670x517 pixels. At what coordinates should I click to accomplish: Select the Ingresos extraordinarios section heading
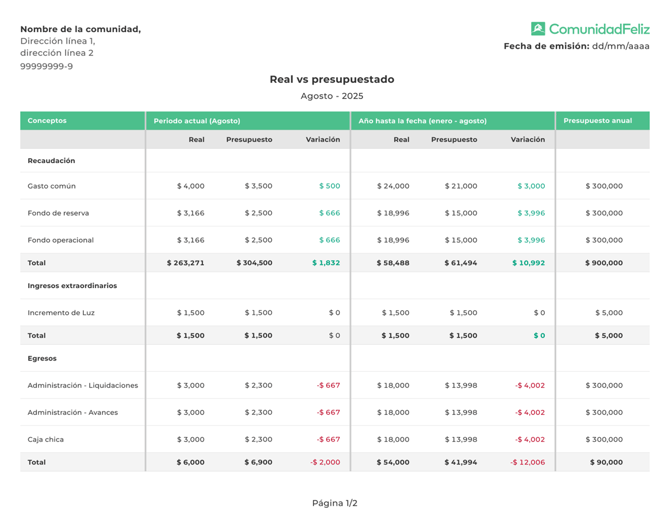72,286
